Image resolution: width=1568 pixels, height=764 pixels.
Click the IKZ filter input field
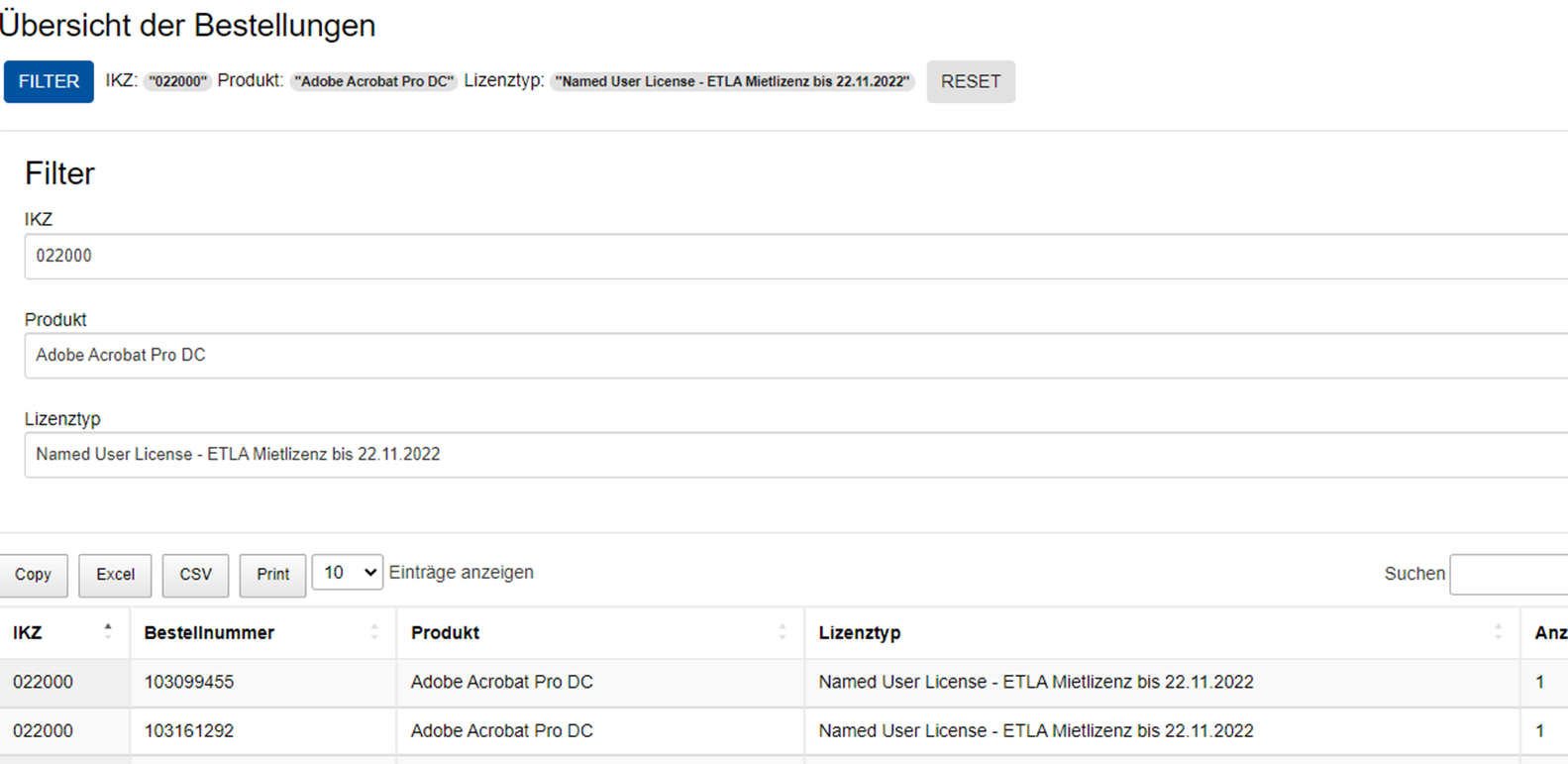[x=792, y=257]
